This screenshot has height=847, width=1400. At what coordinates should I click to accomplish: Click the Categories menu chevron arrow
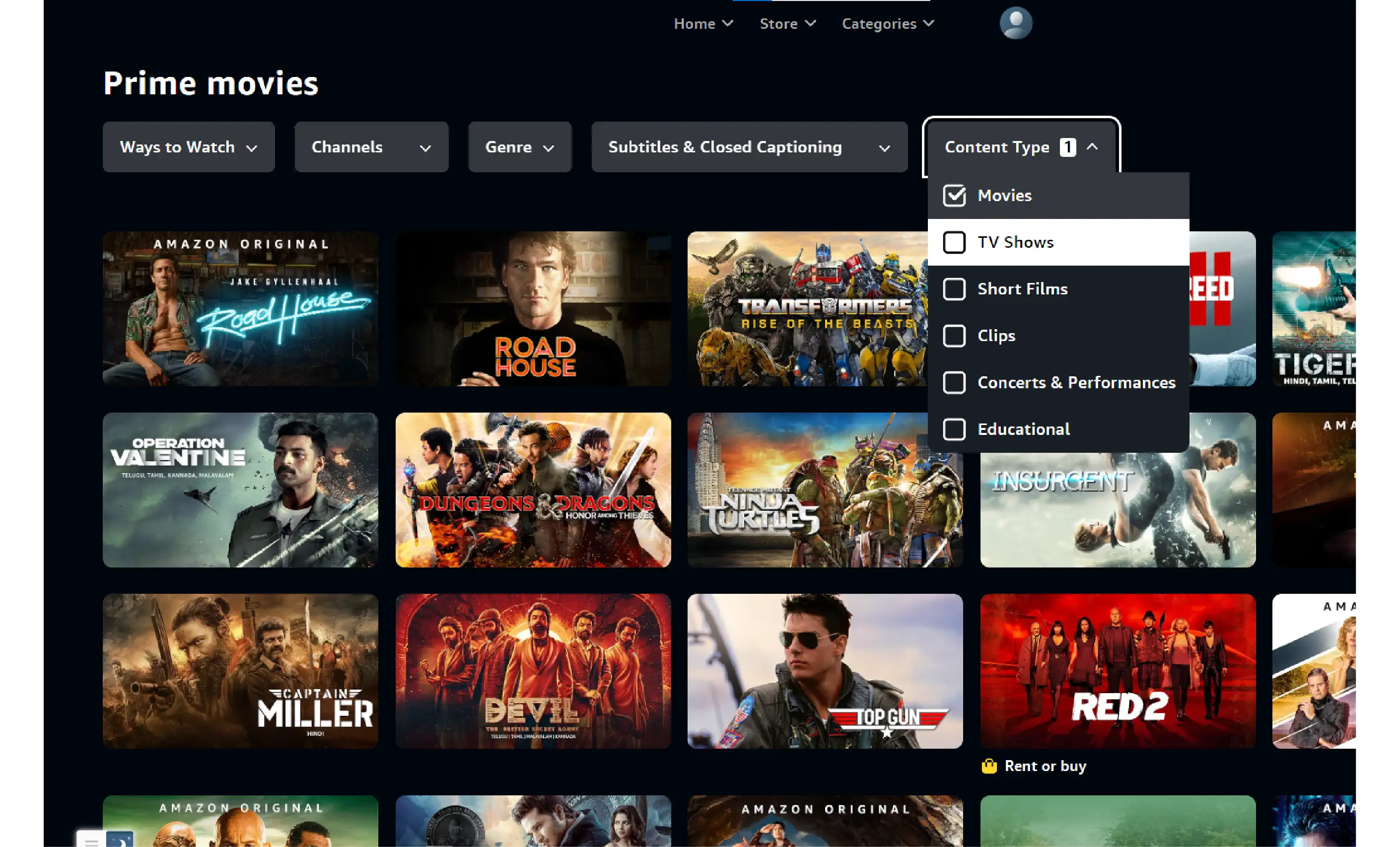tap(928, 23)
